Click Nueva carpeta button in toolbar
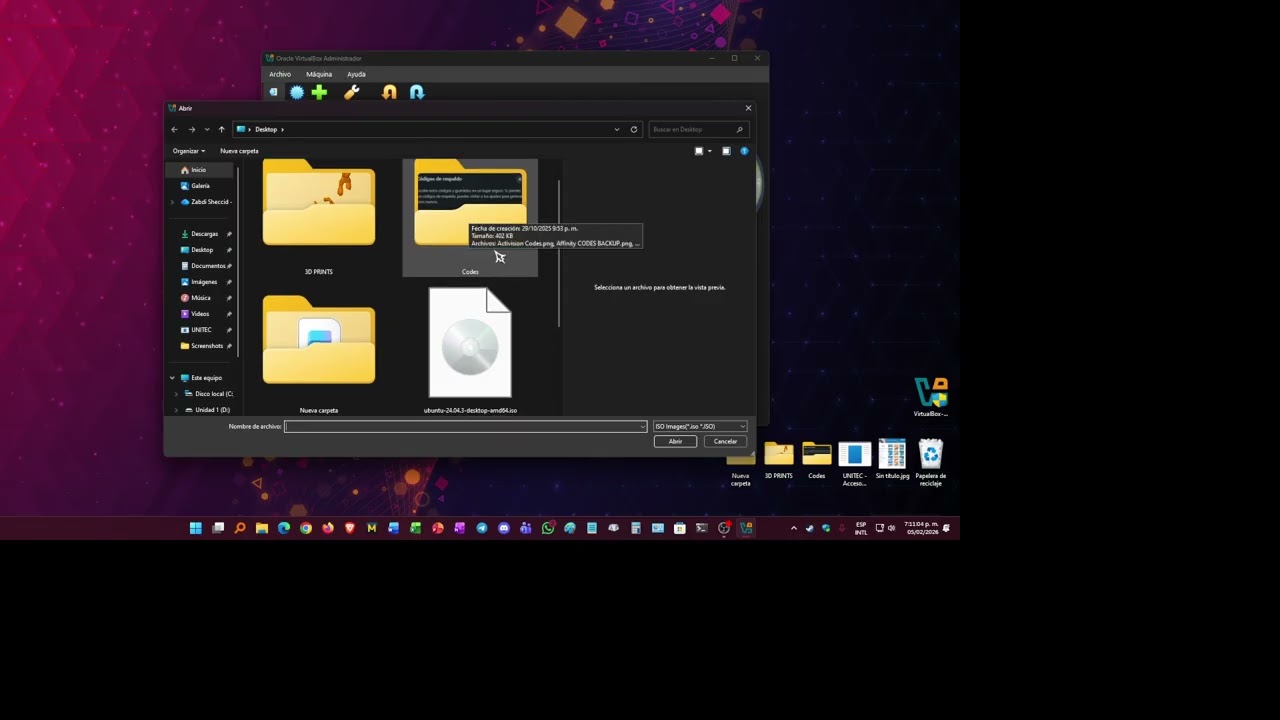 tap(239, 151)
